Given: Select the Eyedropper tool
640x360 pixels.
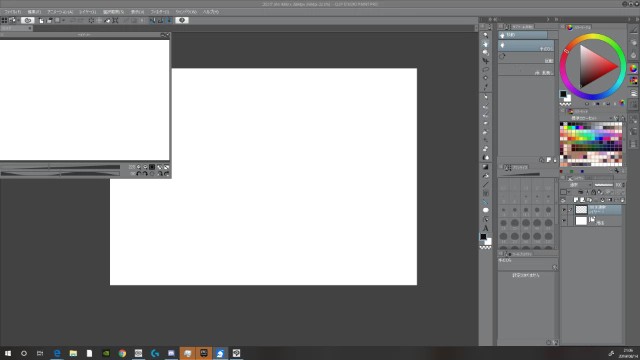Looking at the screenshot, I should click(x=485, y=87).
